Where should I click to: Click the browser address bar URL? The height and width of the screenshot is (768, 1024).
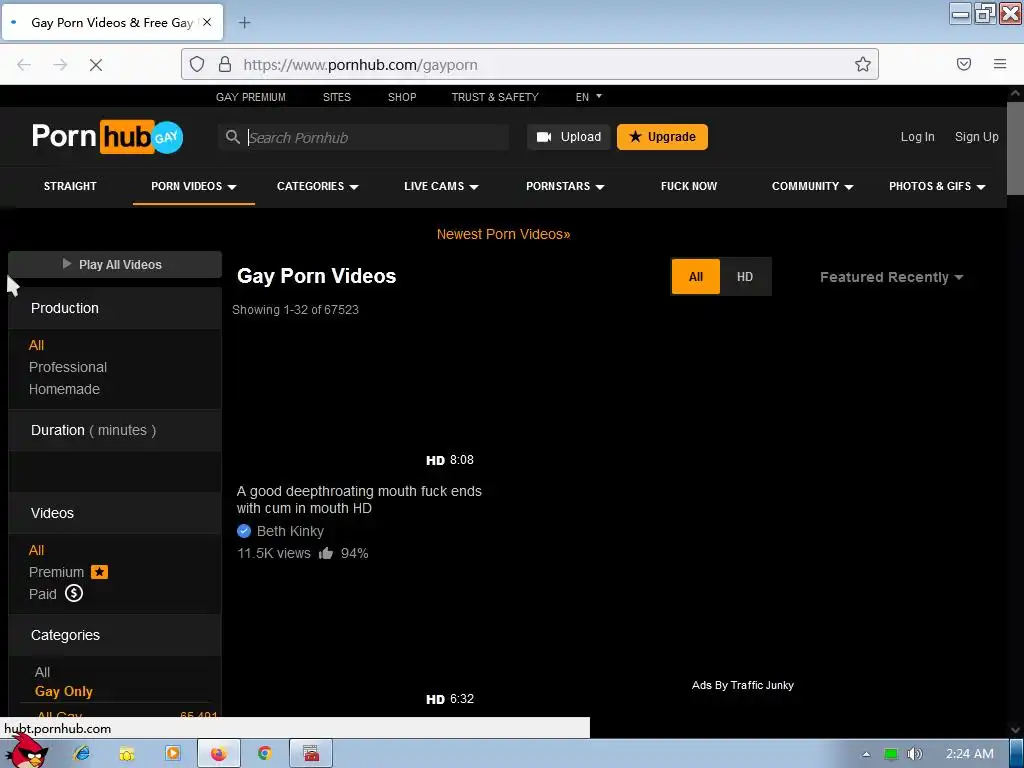click(x=360, y=65)
